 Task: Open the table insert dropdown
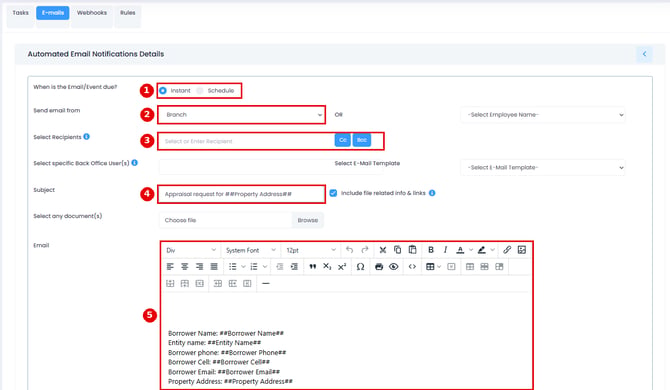[433, 267]
